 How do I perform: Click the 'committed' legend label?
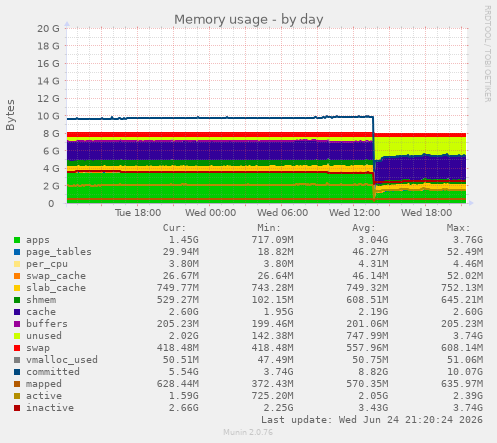[53, 372]
